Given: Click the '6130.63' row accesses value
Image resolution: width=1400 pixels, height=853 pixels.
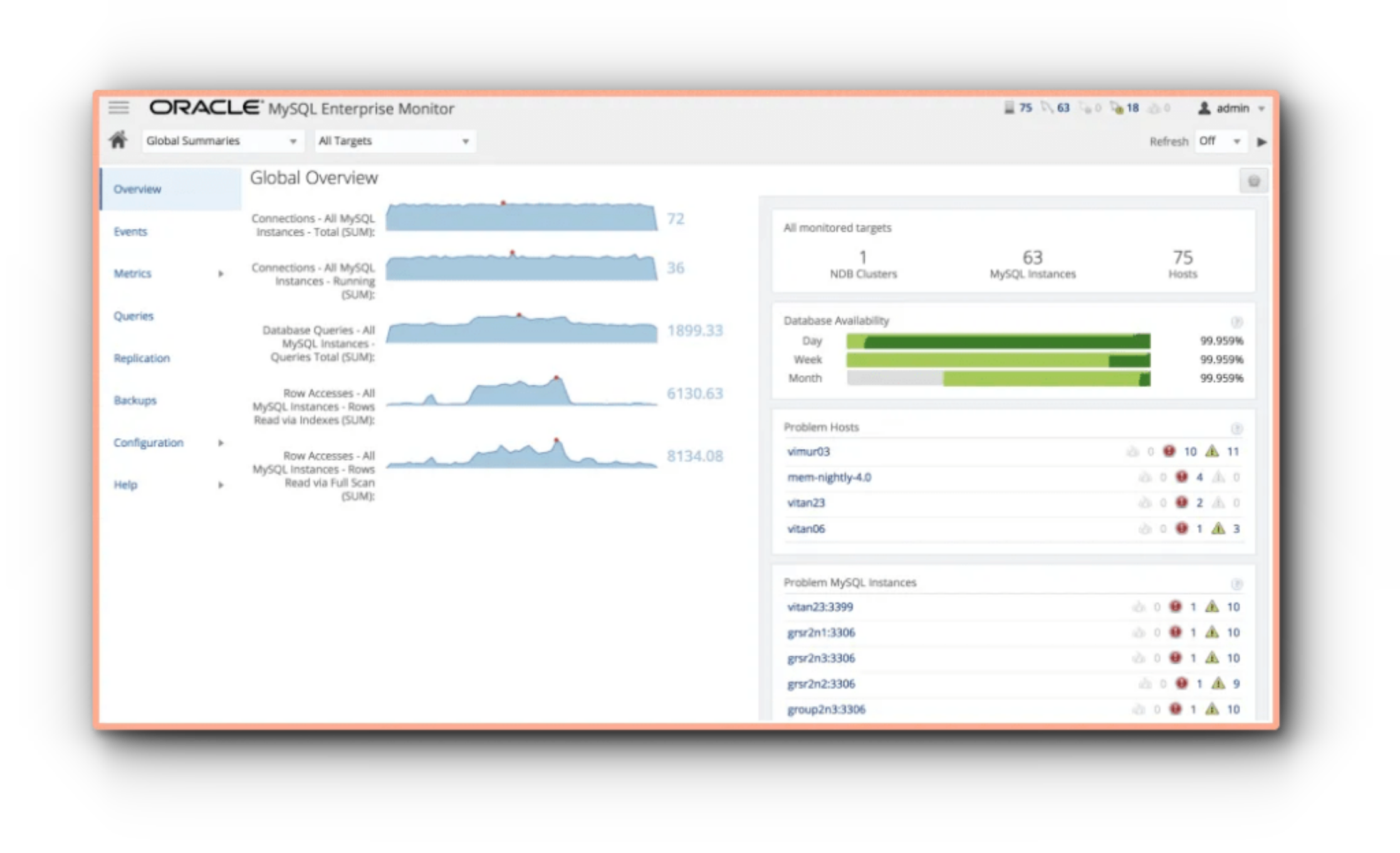Looking at the screenshot, I should 694,393.
